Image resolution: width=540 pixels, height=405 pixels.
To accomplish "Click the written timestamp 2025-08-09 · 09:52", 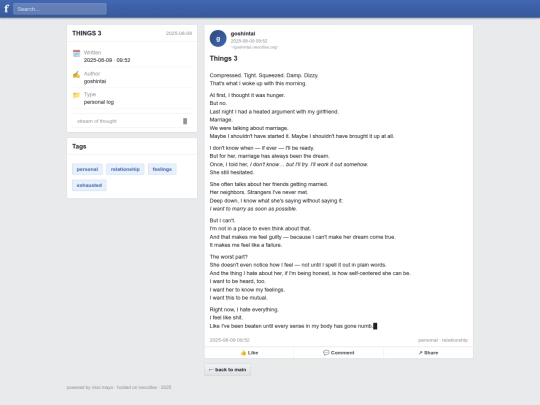I will [107, 60].
